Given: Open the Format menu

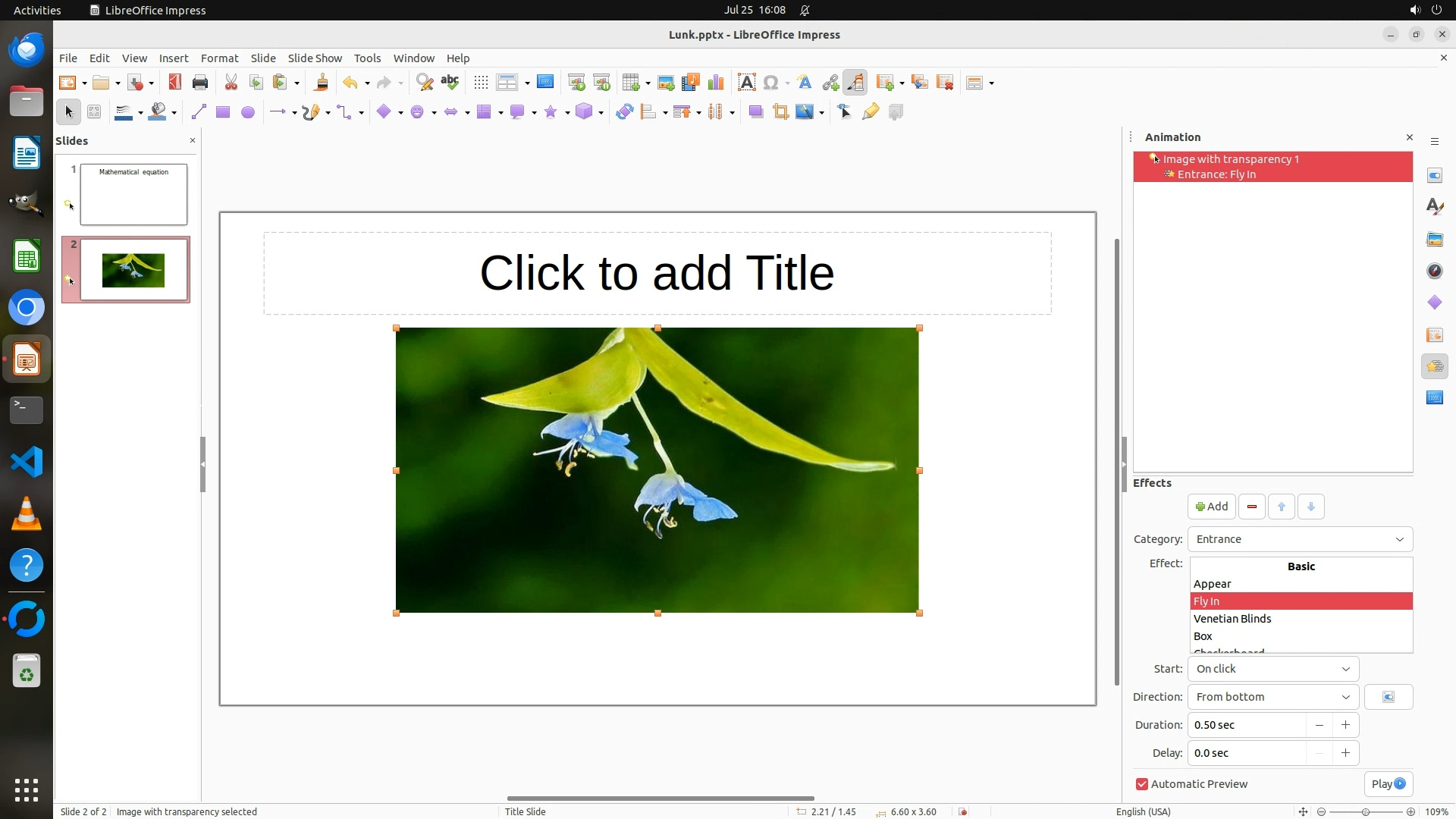Looking at the screenshot, I should point(219,58).
